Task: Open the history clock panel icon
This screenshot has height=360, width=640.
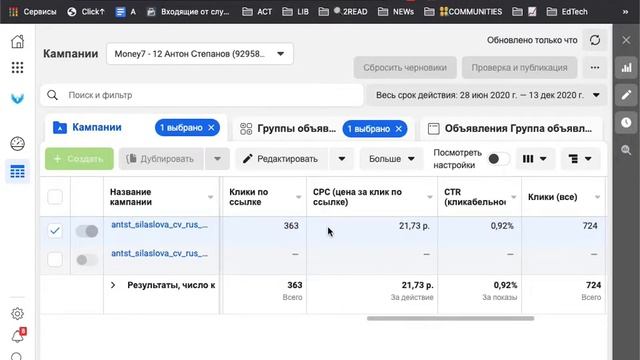Action: (x=626, y=122)
